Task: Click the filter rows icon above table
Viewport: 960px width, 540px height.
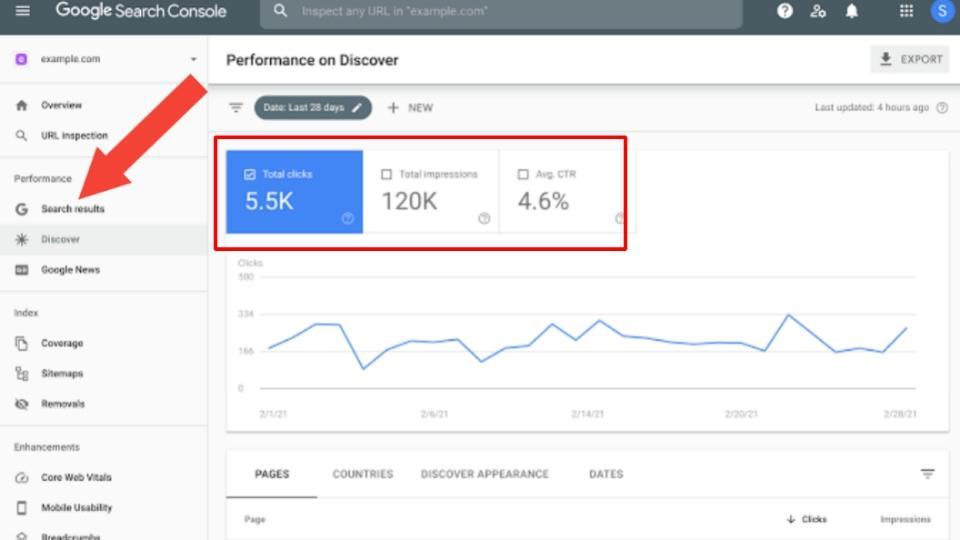Action: pyautogui.click(x=927, y=474)
